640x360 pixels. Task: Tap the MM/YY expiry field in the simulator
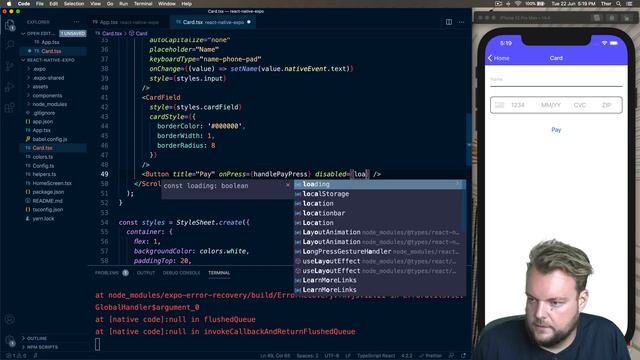pyautogui.click(x=551, y=105)
